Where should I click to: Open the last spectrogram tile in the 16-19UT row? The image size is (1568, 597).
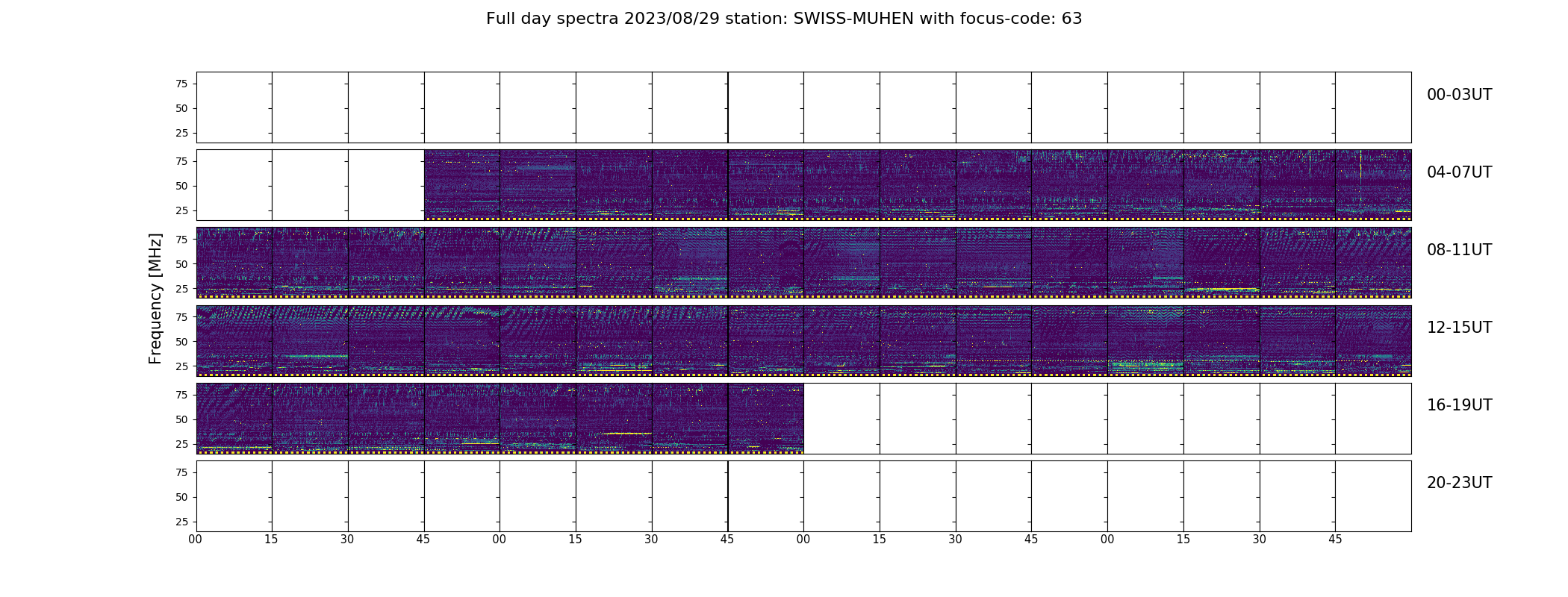coord(766,418)
